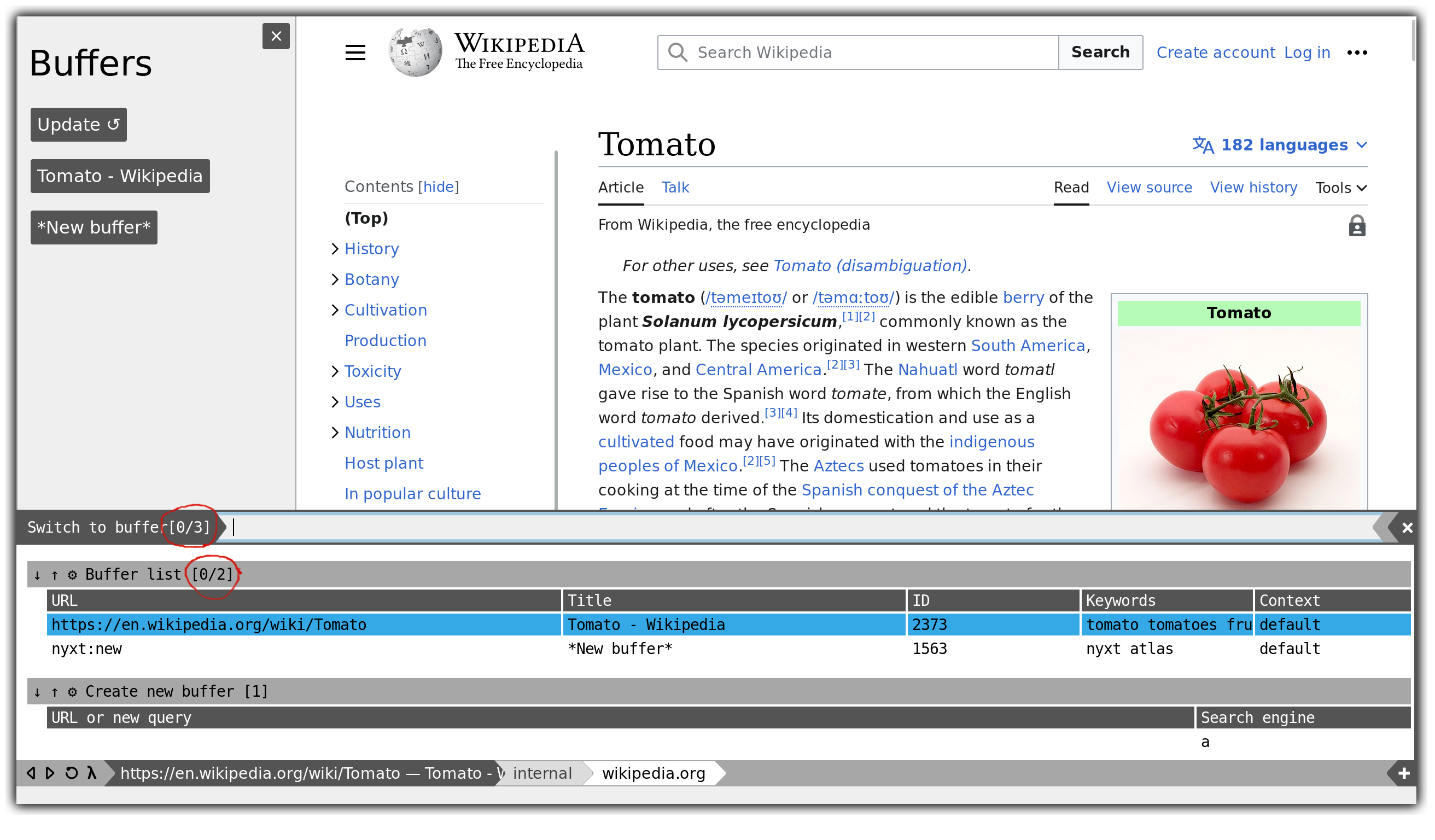This screenshot has height=840, width=1435.
Task: Click Buffer list settings gear icon
Action: click(72, 575)
